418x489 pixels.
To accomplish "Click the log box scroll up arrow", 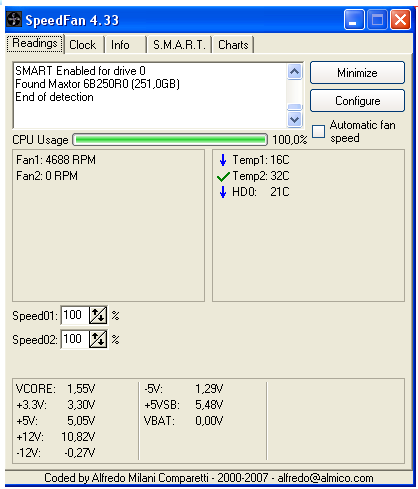I will (x=295, y=71).
